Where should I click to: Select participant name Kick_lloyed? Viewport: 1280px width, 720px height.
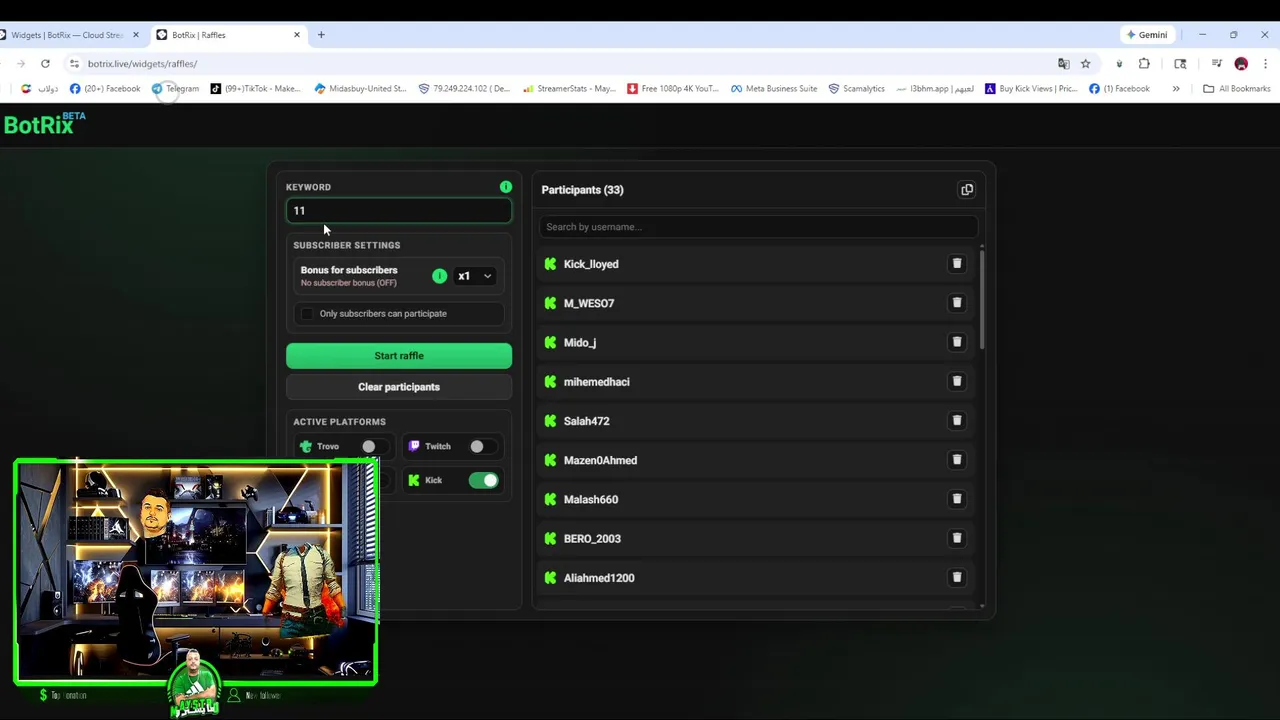(591, 264)
